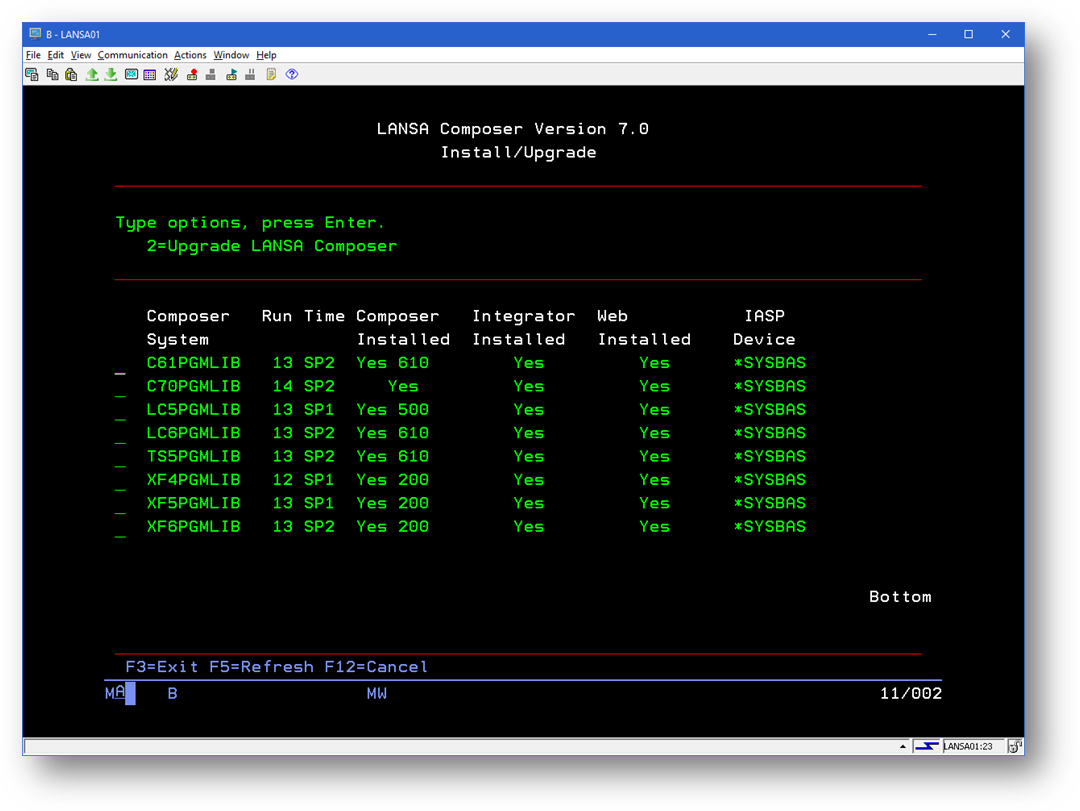Click the F3=Exit function key label

pyautogui.click(x=162, y=667)
